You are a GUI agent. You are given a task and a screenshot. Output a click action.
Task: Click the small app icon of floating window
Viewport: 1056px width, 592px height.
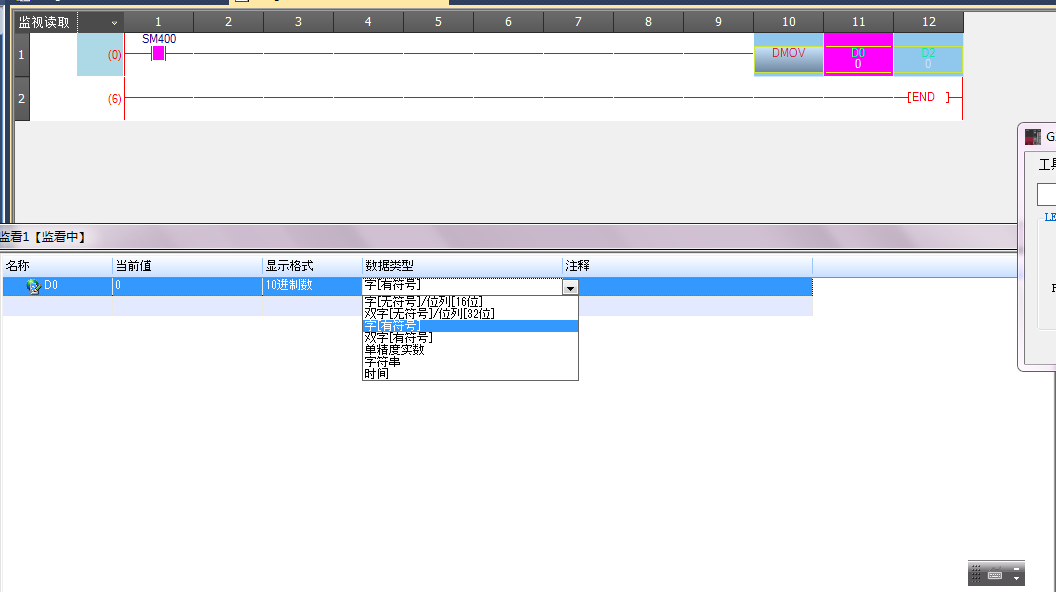pos(1033,136)
